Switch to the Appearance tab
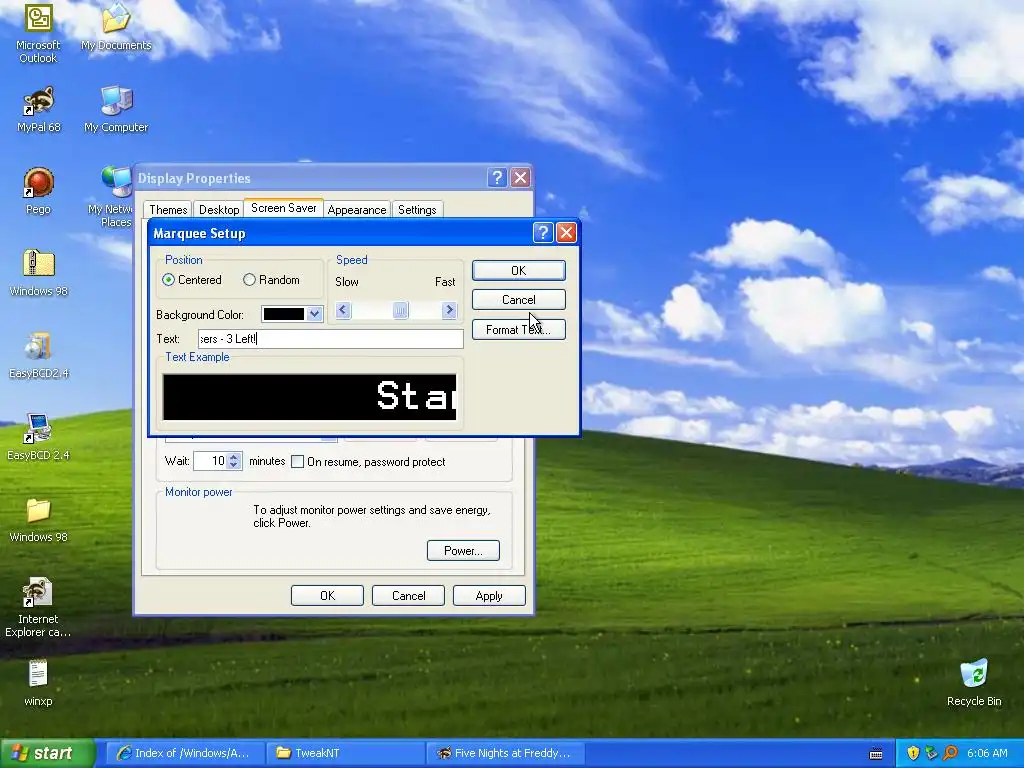Image resolution: width=1024 pixels, height=768 pixels. tap(357, 210)
